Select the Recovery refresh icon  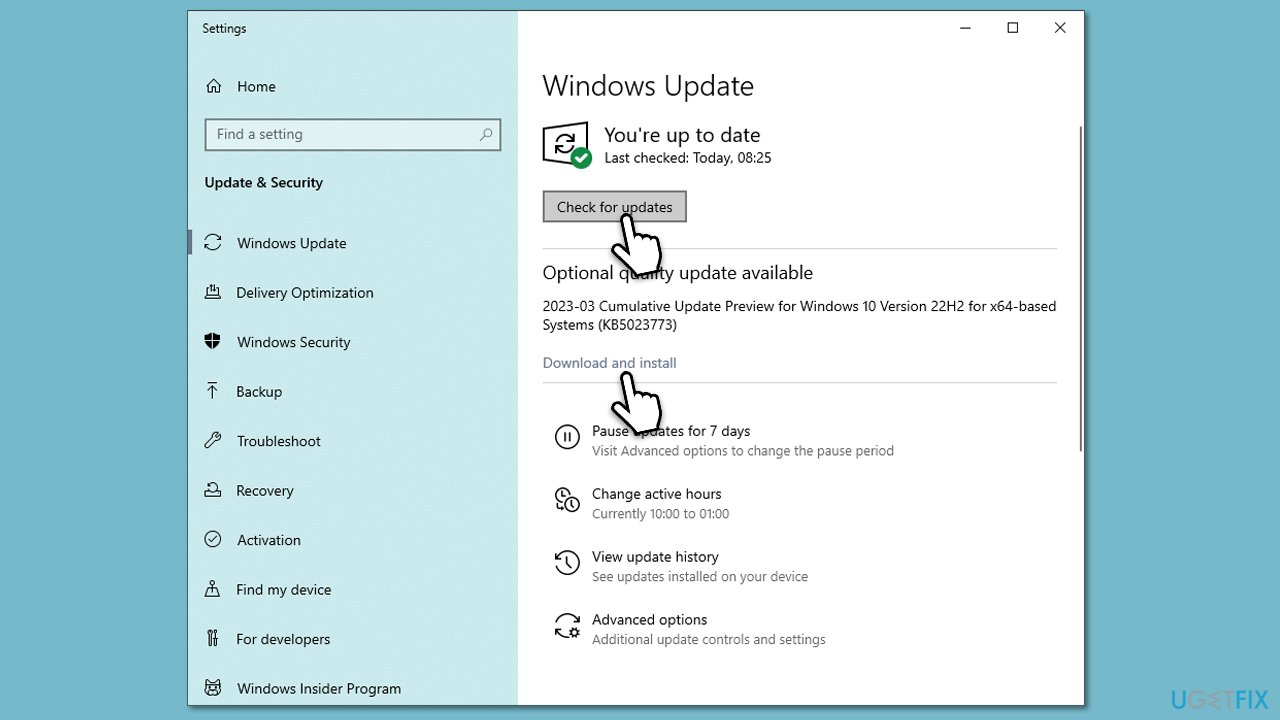pyautogui.click(x=213, y=490)
